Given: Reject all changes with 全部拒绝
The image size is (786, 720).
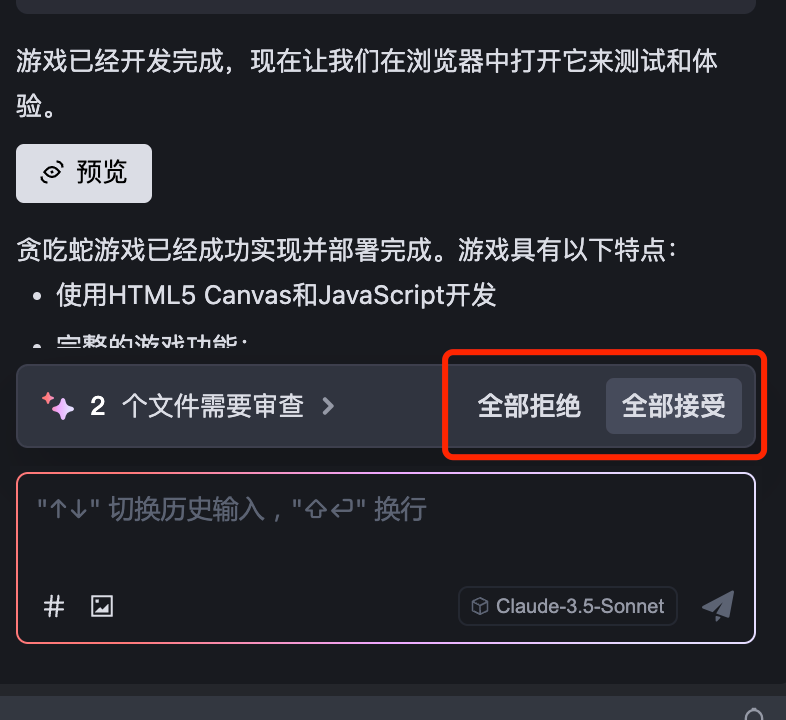Looking at the screenshot, I should 529,406.
